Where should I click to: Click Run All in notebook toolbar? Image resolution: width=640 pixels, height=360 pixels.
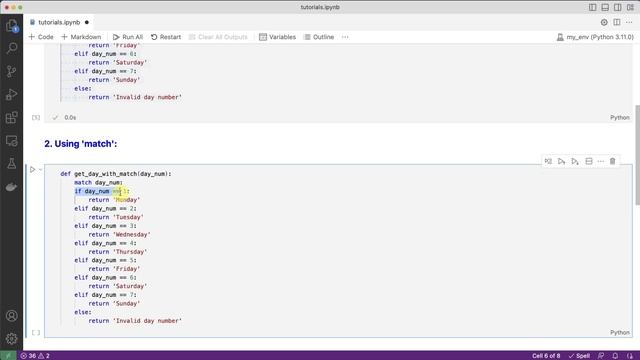[128, 37]
